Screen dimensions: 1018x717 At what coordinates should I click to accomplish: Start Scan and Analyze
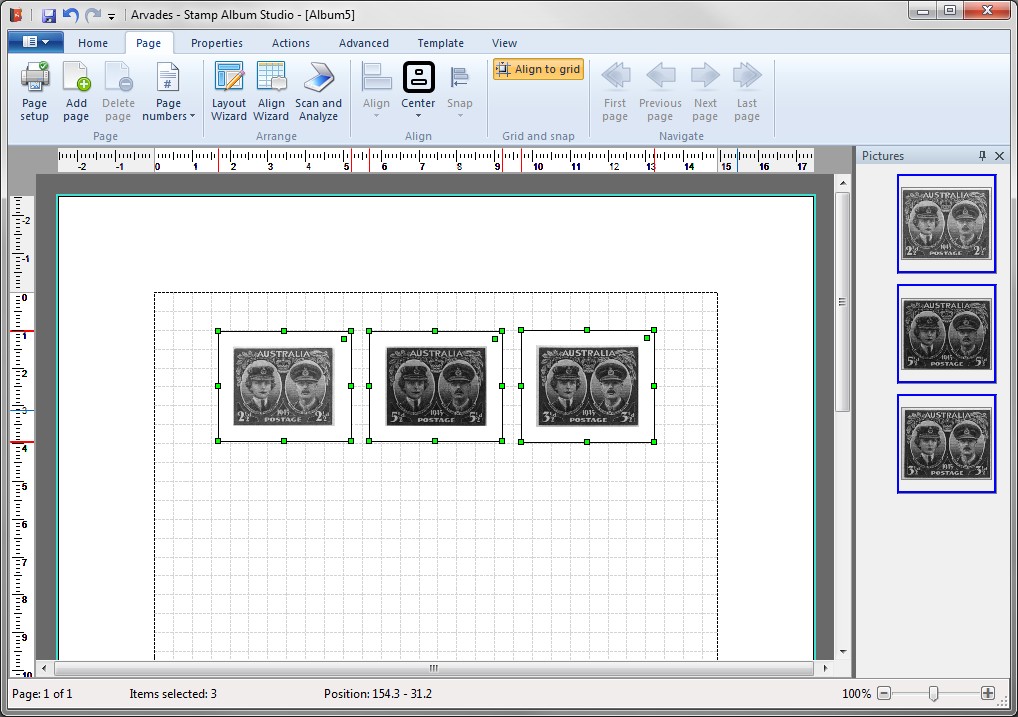(318, 92)
